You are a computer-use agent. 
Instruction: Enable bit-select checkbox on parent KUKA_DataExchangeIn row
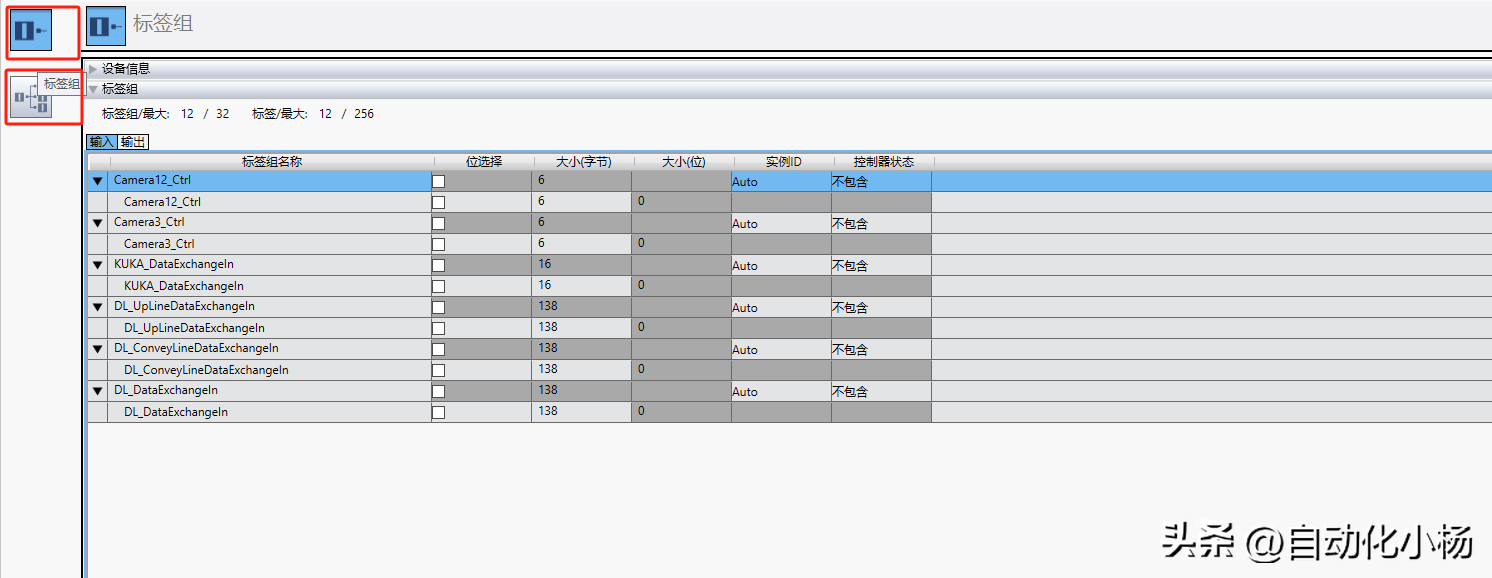click(438, 265)
